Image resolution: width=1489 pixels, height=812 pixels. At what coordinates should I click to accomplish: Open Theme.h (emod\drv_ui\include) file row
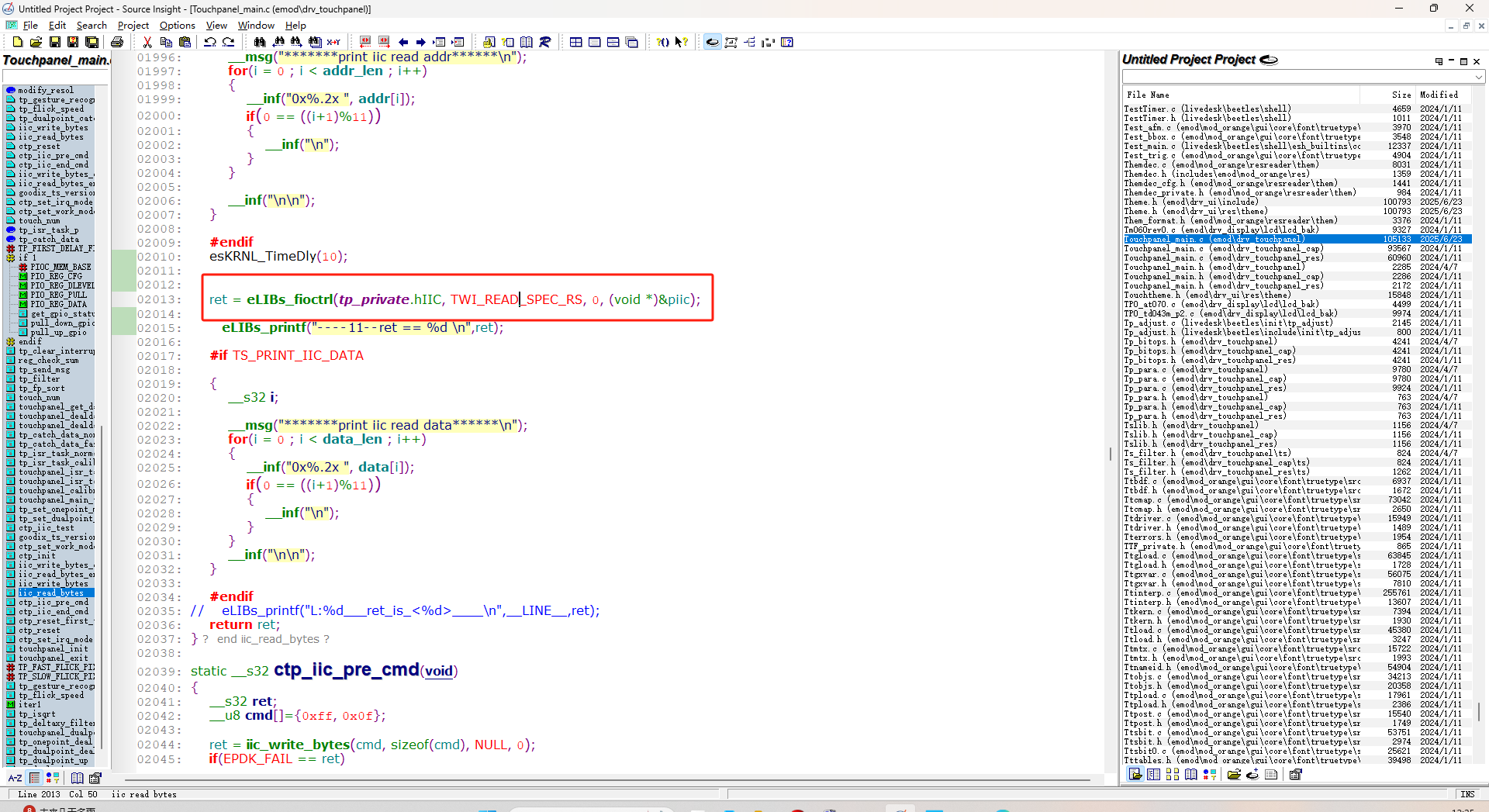1297,202
